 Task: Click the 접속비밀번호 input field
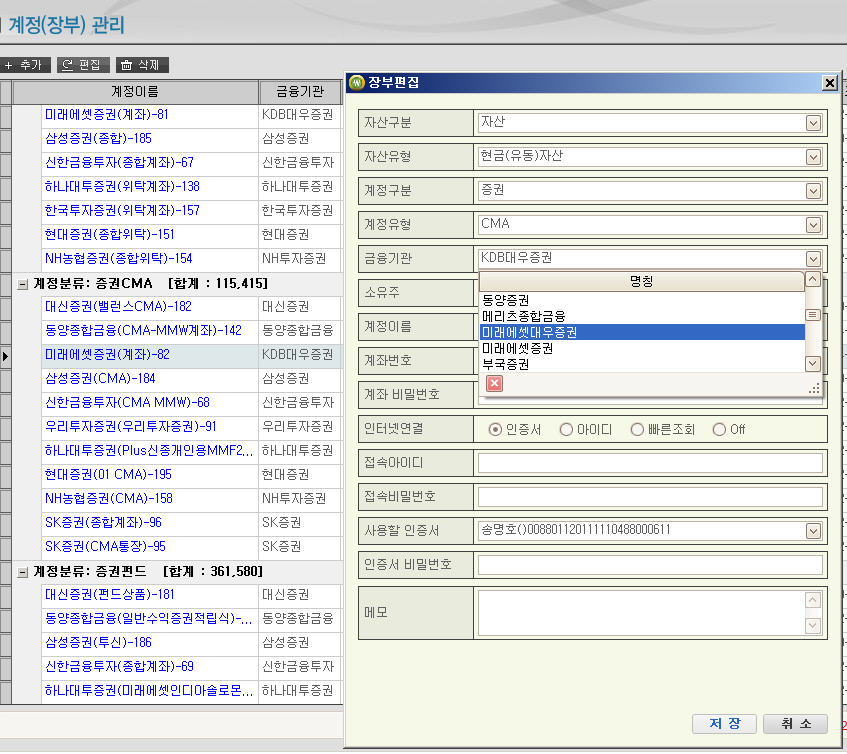click(x=650, y=497)
